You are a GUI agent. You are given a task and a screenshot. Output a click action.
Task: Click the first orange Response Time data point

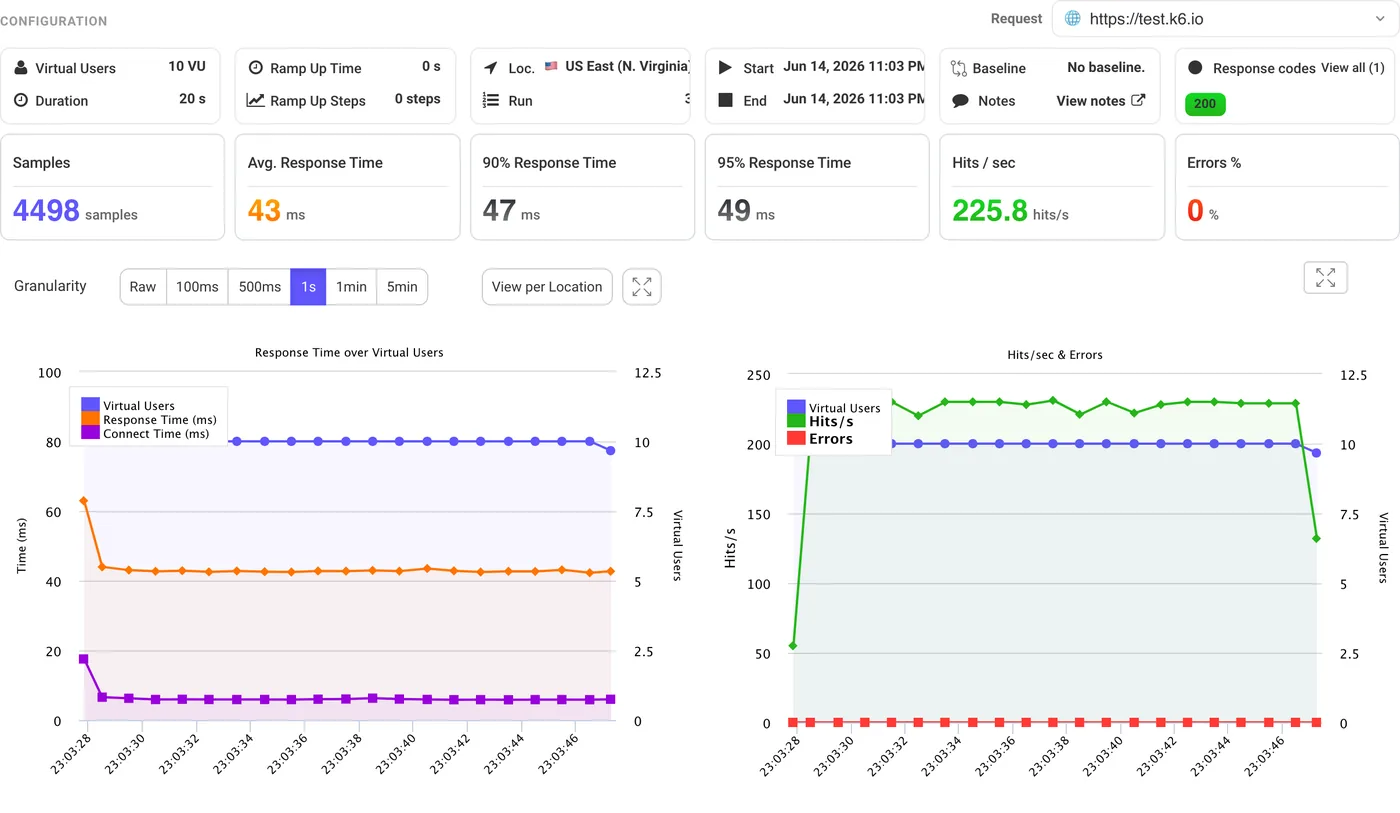click(x=84, y=501)
